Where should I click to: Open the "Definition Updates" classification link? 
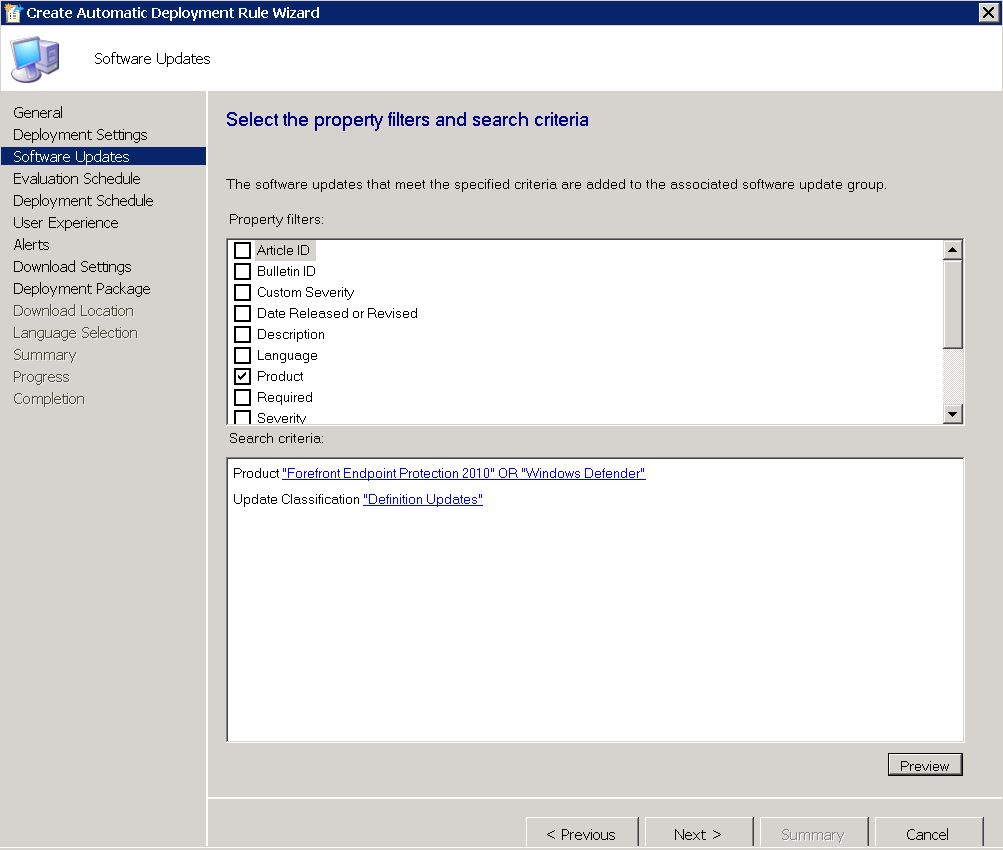pyautogui.click(x=423, y=500)
